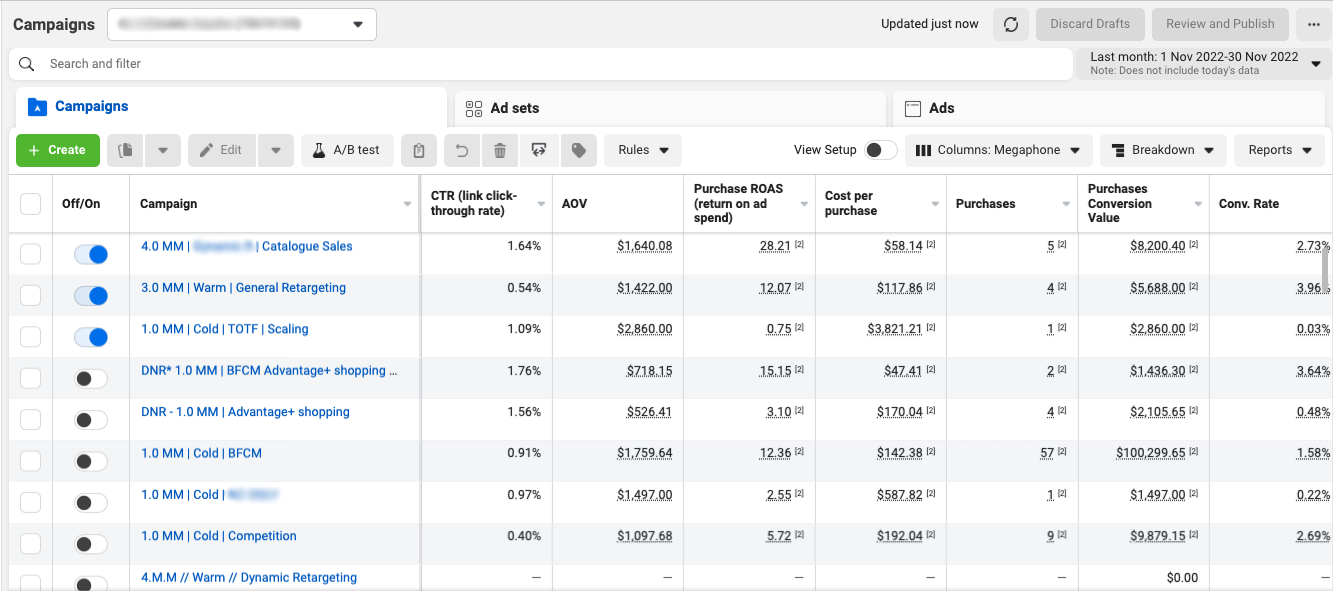
Task: Open the Columns: Megaphone dropdown
Action: pyautogui.click(x=998, y=150)
